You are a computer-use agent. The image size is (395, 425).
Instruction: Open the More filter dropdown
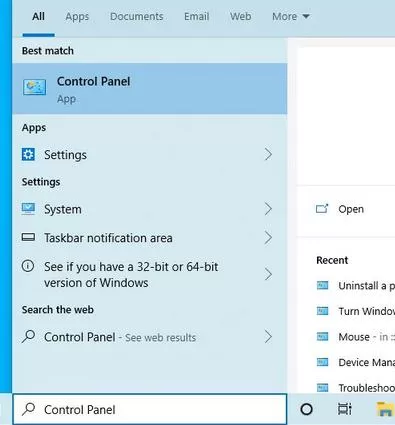[x=291, y=16]
